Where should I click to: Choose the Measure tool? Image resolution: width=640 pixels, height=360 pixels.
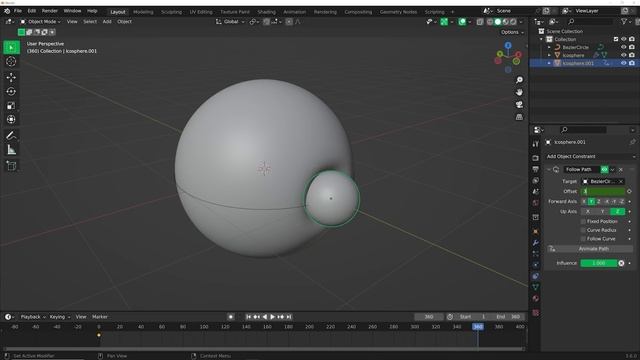point(11,150)
